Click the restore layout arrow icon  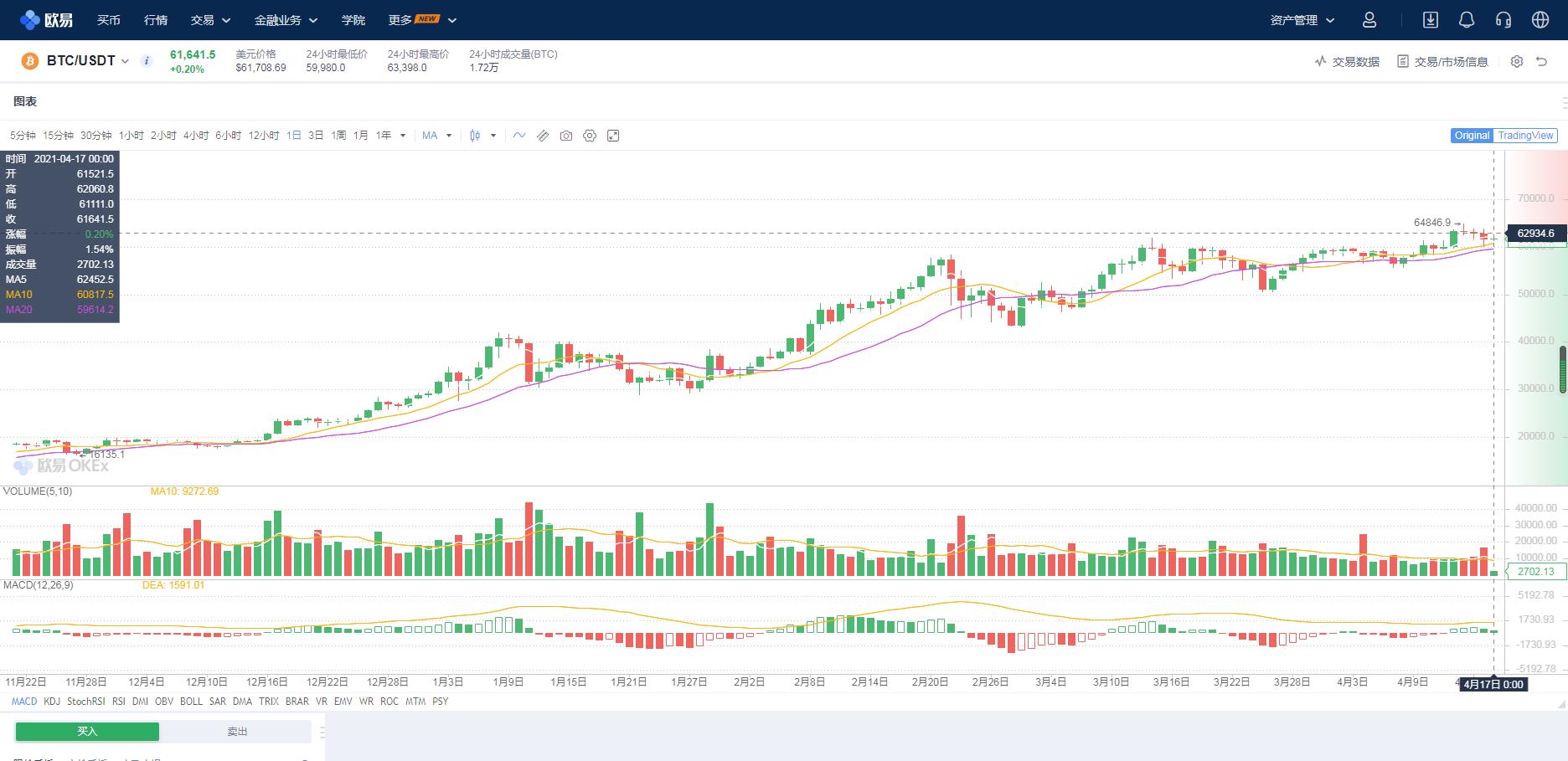1541,61
